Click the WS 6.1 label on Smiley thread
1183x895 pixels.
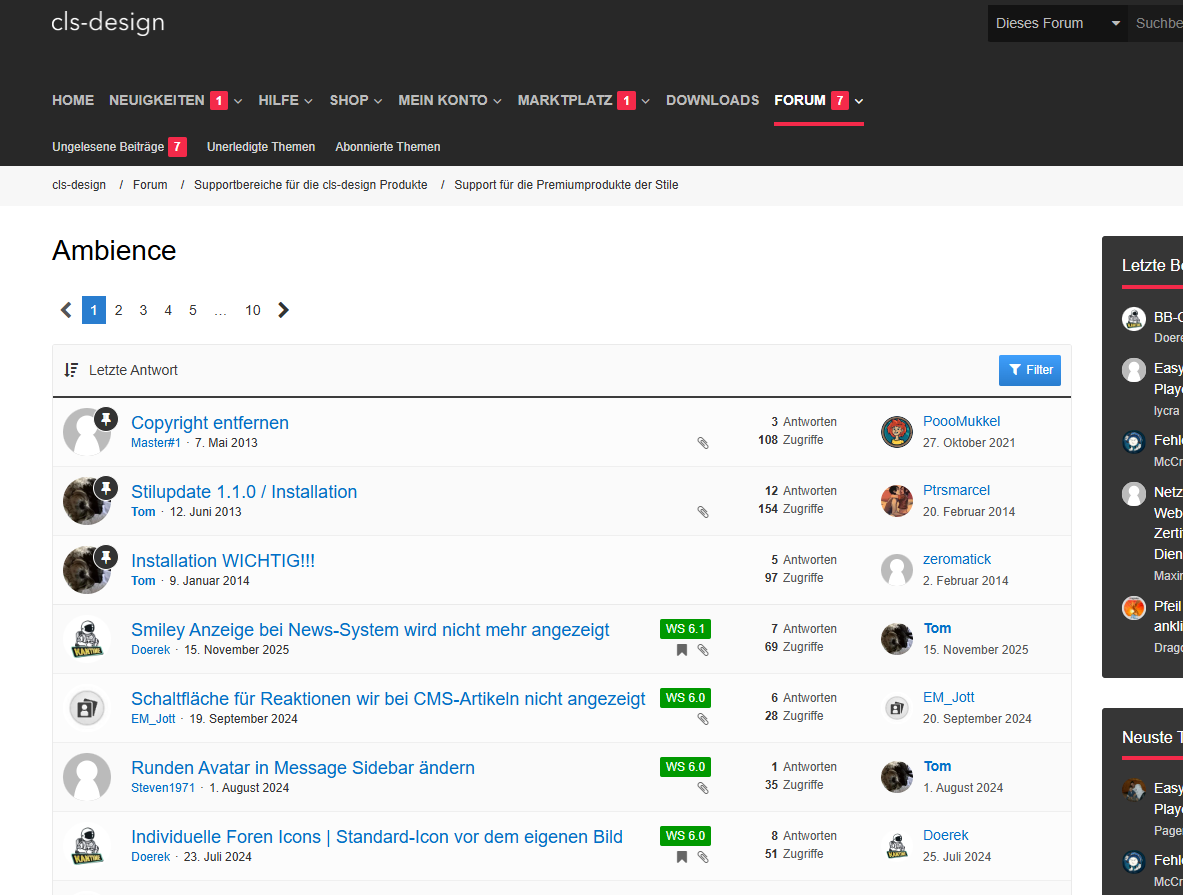[685, 629]
